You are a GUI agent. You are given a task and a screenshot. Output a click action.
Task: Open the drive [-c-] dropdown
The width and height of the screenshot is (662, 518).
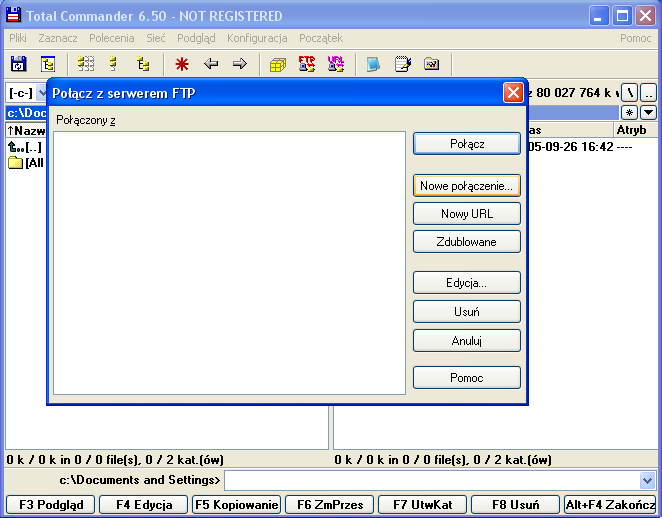click(26, 92)
